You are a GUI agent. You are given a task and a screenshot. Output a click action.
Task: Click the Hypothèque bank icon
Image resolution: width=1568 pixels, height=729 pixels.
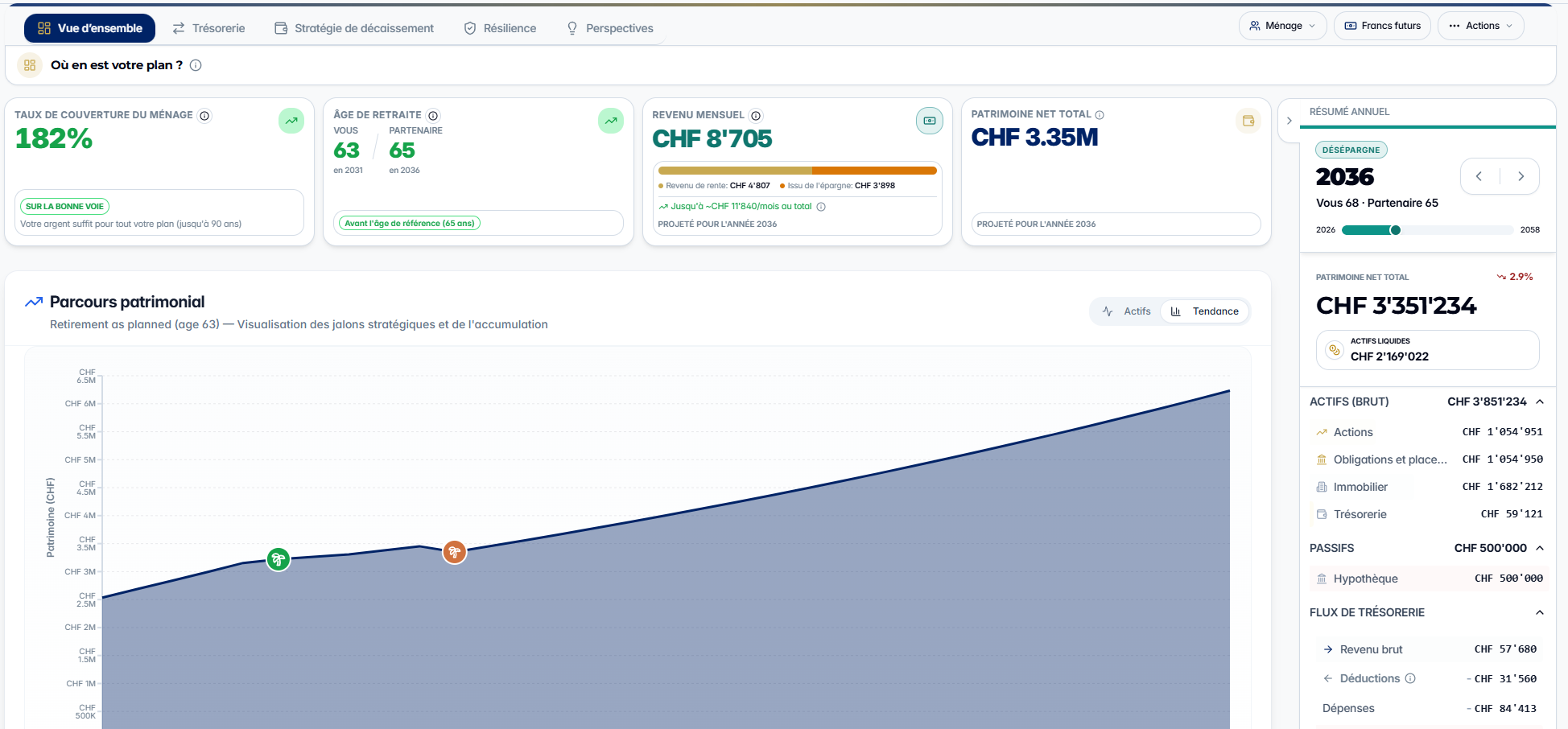click(x=1322, y=579)
